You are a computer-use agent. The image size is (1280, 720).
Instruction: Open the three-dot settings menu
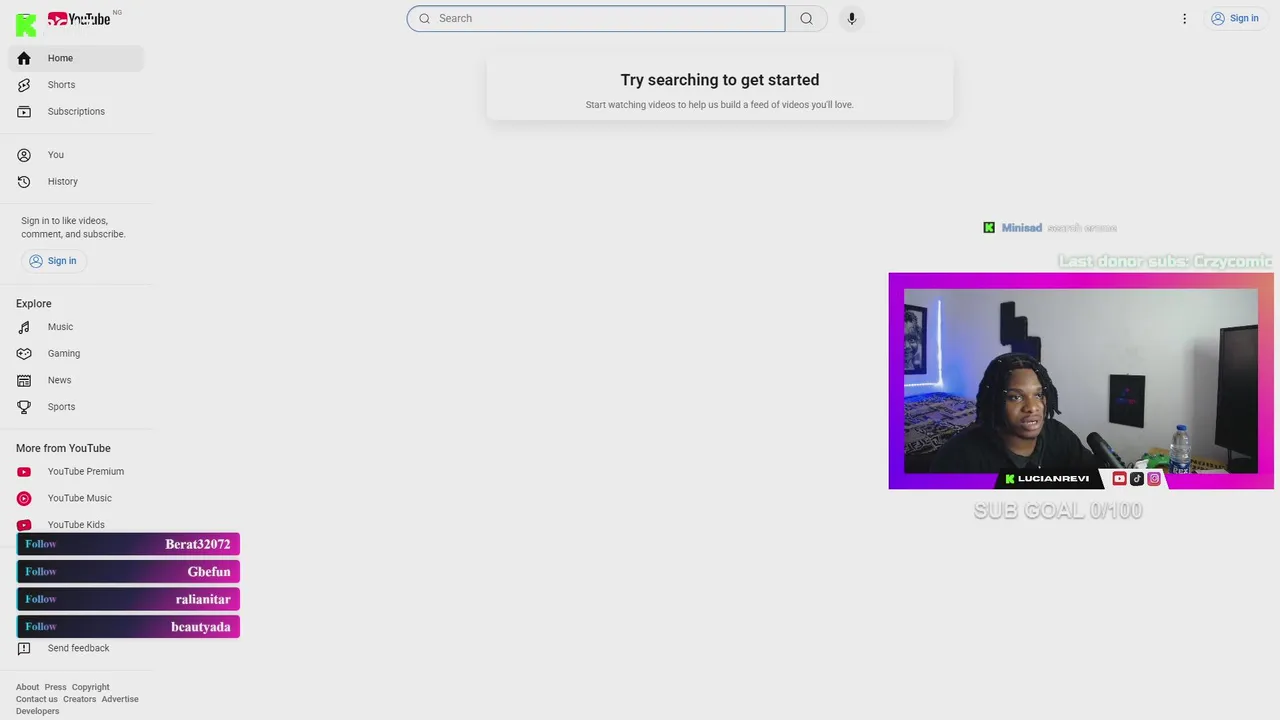[x=1184, y=18]
